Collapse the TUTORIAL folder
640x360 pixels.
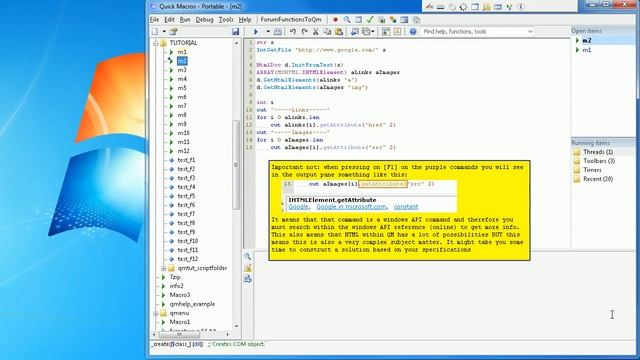pyautogui.click(x=156, y=43)
